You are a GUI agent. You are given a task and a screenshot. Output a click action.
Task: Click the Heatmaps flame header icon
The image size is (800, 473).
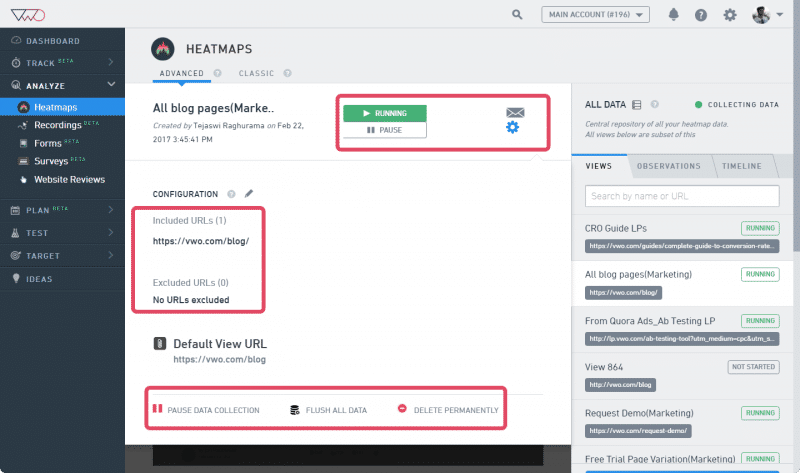(163, 49)
